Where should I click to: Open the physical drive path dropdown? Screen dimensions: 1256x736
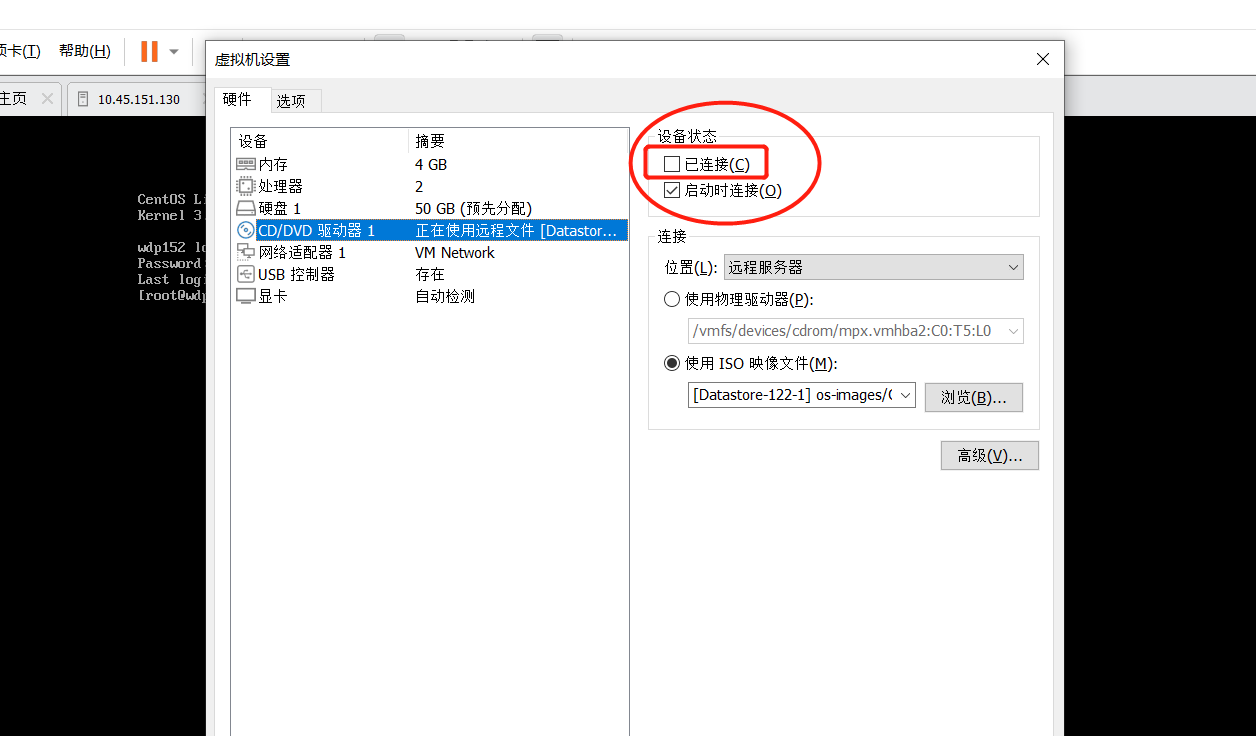[856, 331]
